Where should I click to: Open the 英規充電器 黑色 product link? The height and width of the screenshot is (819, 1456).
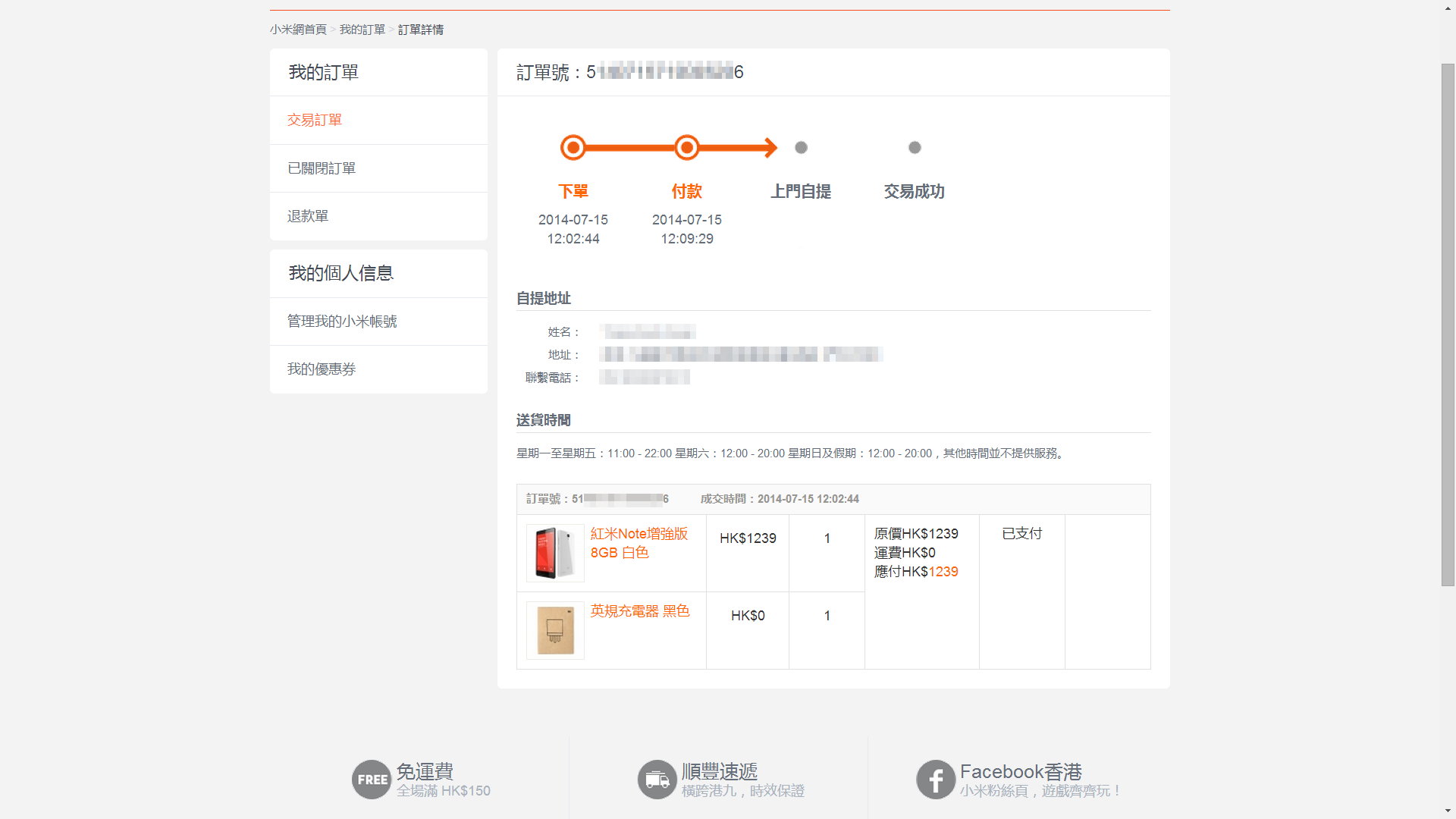[640, 611]
